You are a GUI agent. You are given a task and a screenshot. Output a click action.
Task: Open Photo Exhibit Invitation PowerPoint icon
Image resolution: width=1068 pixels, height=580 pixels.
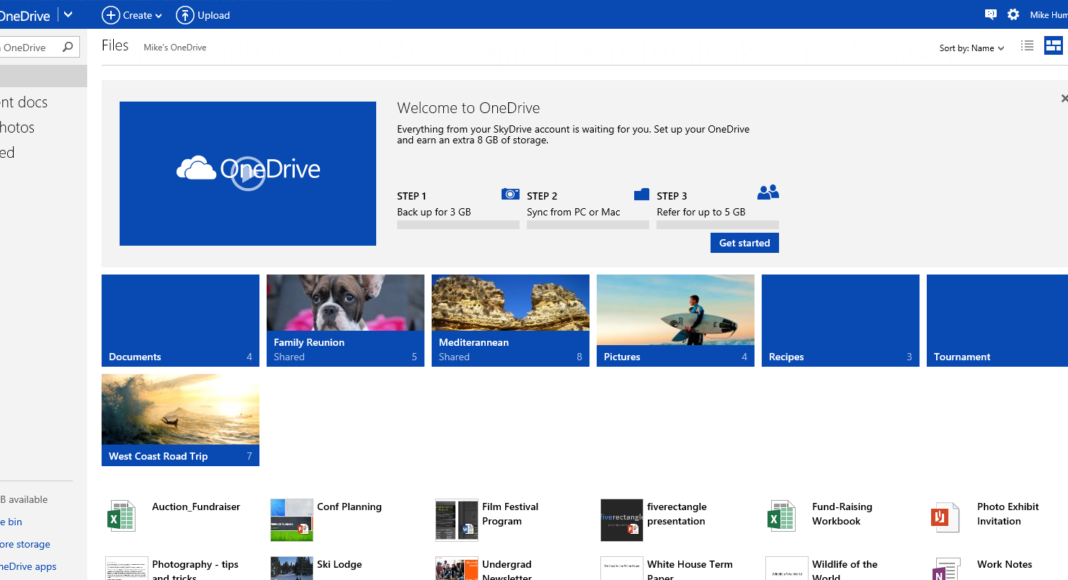tap(945, 516)
